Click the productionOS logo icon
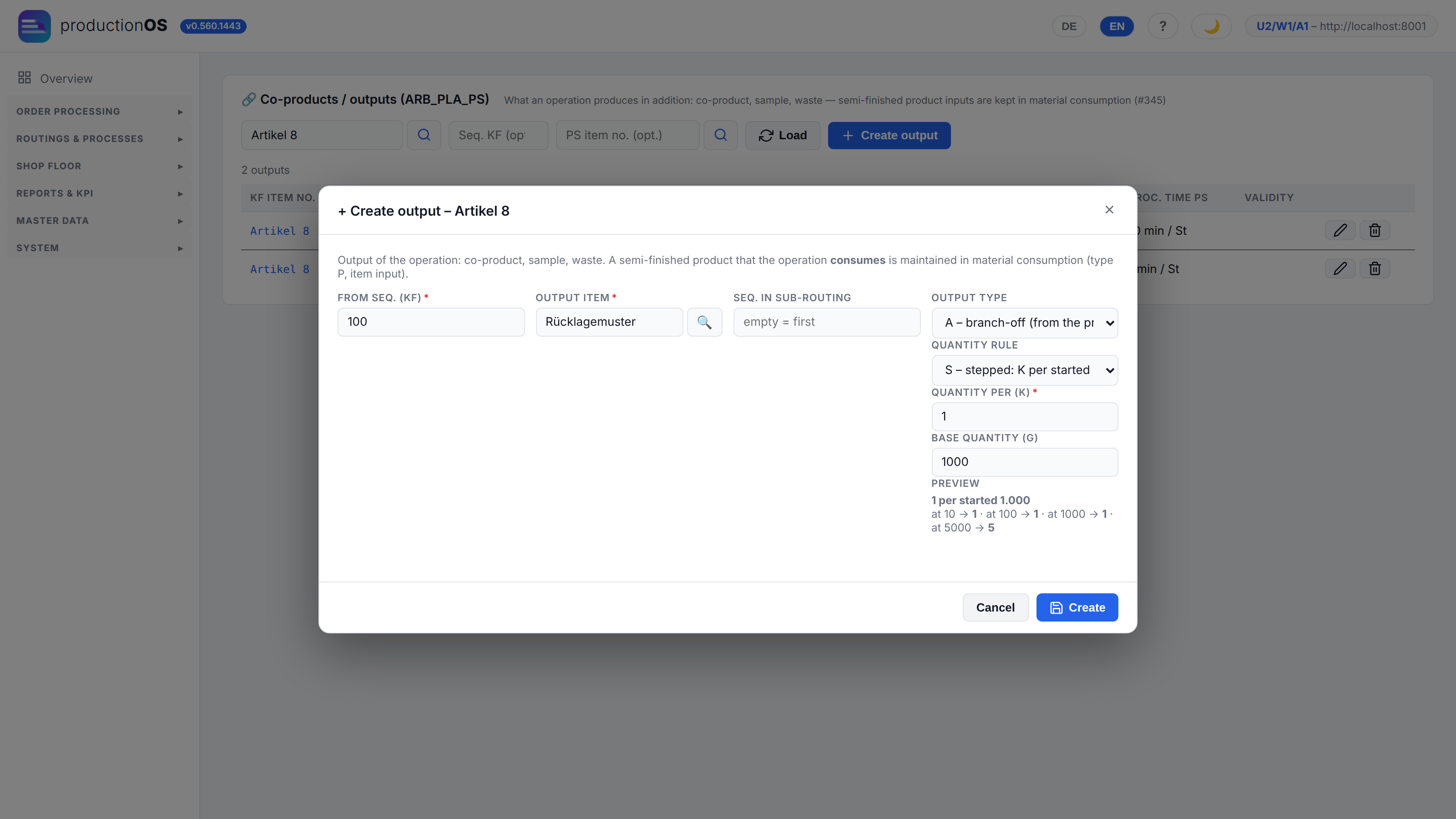Screen dimensions: 1456x819 pos(34,26)
